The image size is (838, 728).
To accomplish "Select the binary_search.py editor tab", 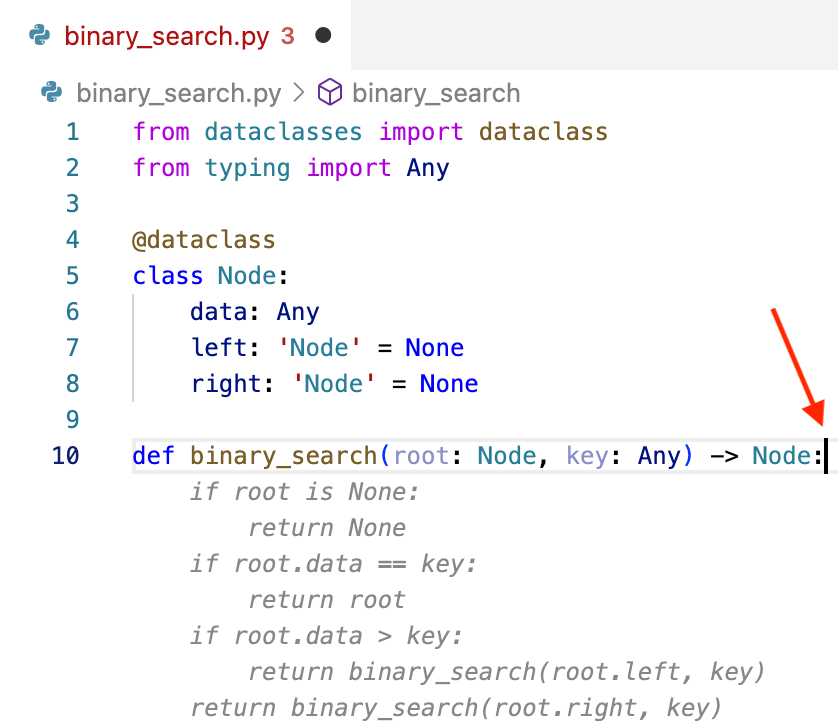I will [166, 37].
